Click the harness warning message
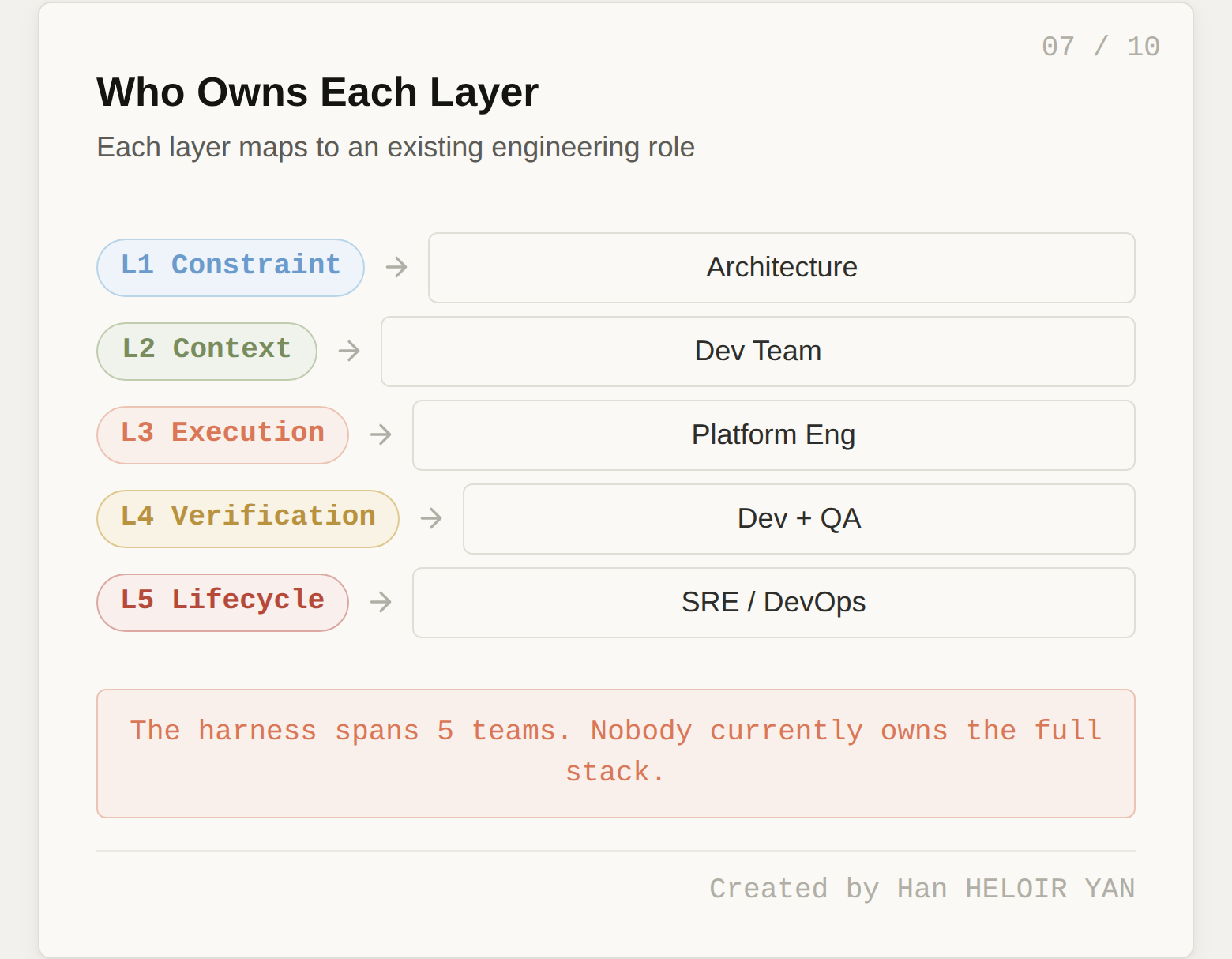Viewport: 1232px width, 959px height. 615,750
